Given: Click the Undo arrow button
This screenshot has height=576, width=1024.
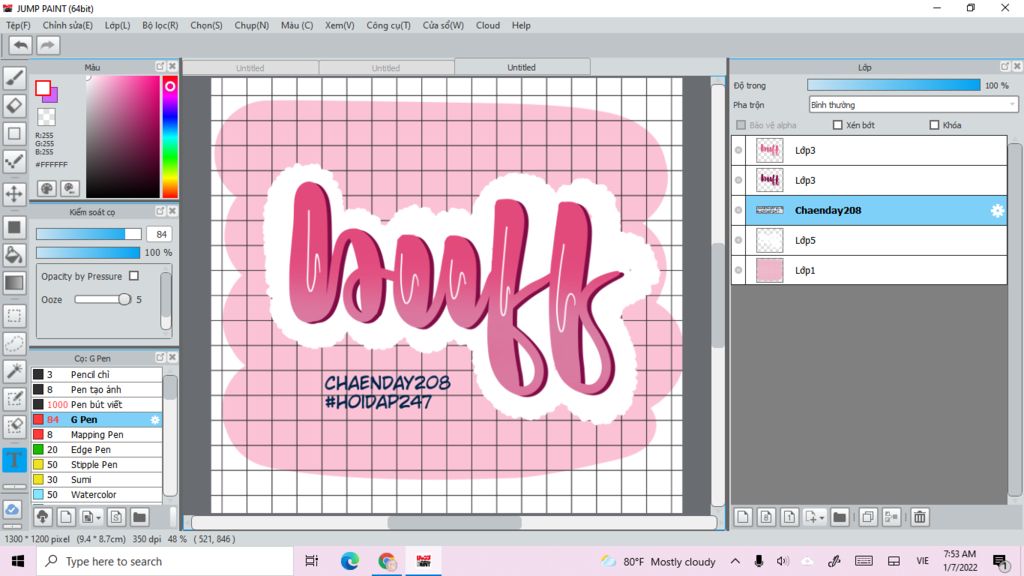Looking at the screenshot, I should pos(20,45).
